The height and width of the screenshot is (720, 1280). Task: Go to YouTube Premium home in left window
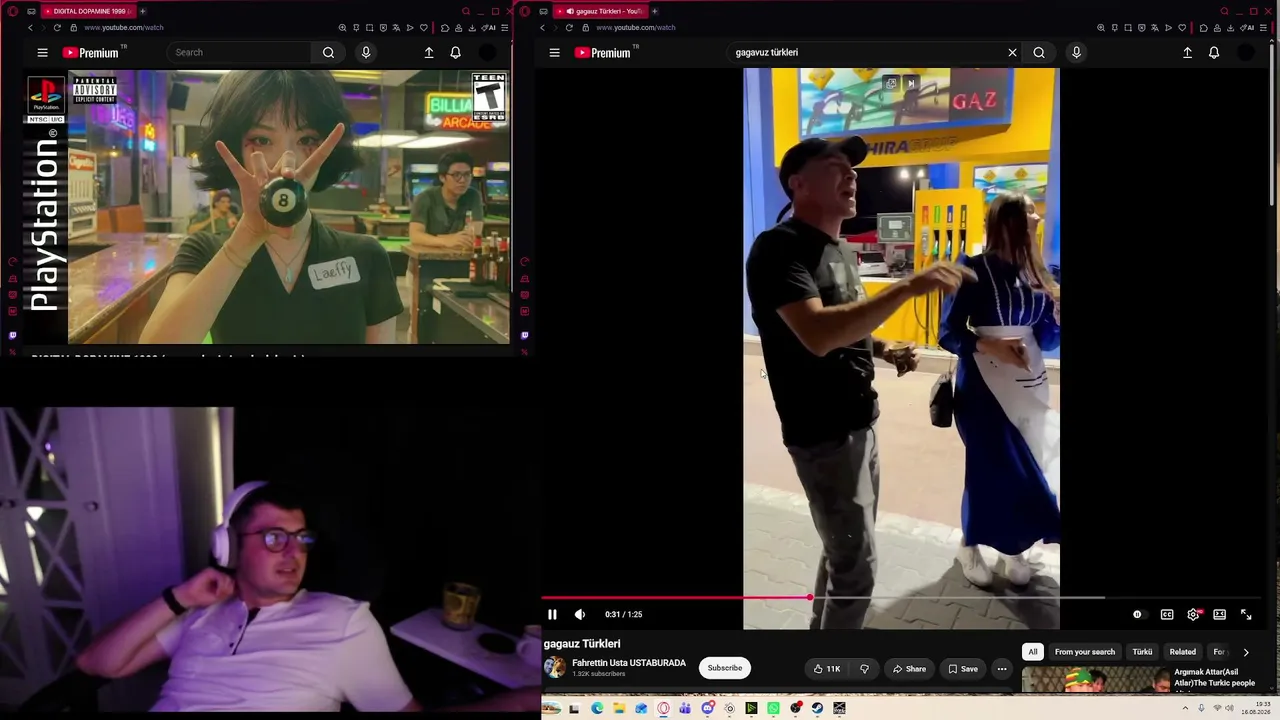tap(90, 53)
